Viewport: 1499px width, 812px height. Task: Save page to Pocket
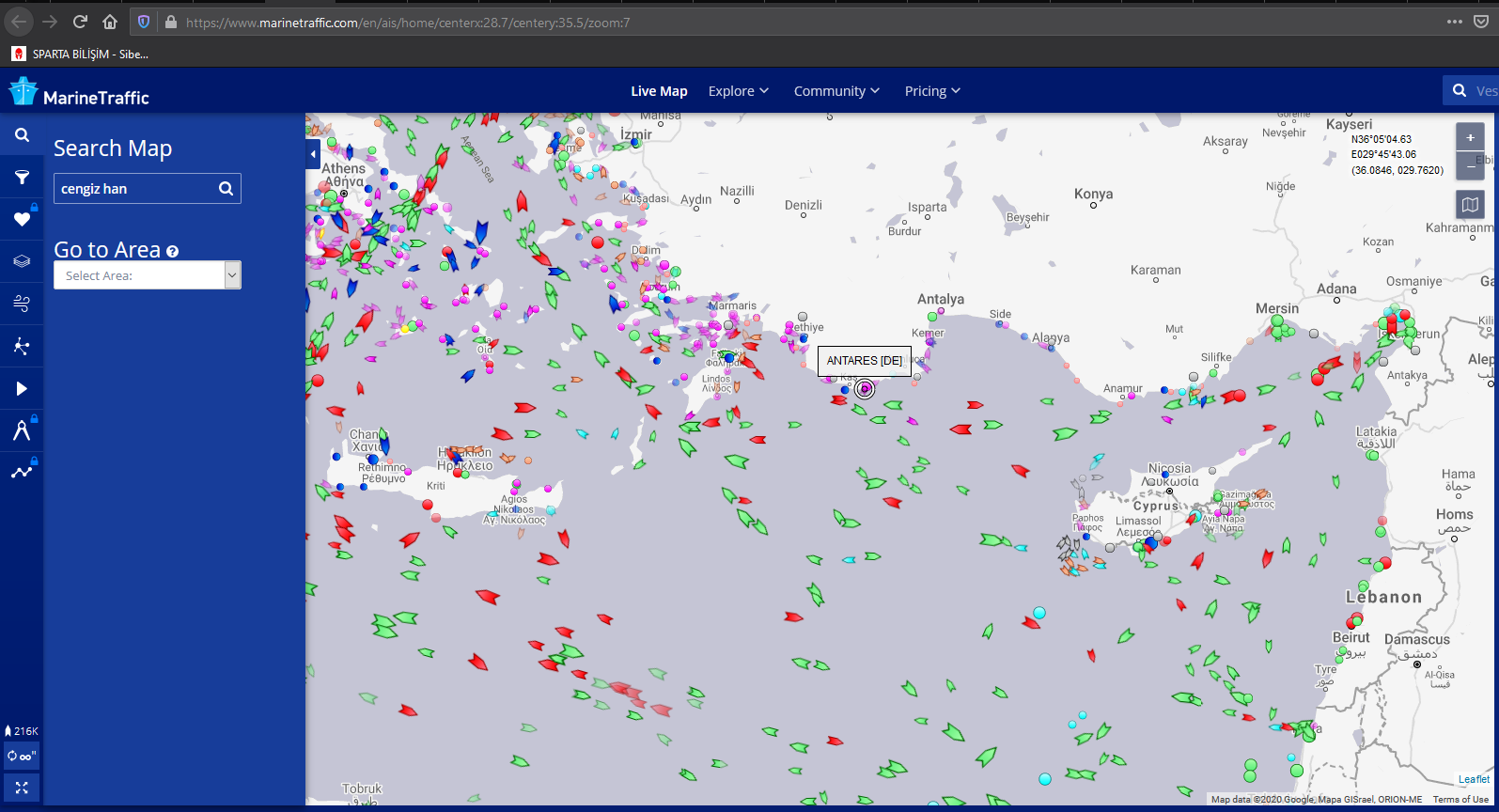(x=1481, y=22)
